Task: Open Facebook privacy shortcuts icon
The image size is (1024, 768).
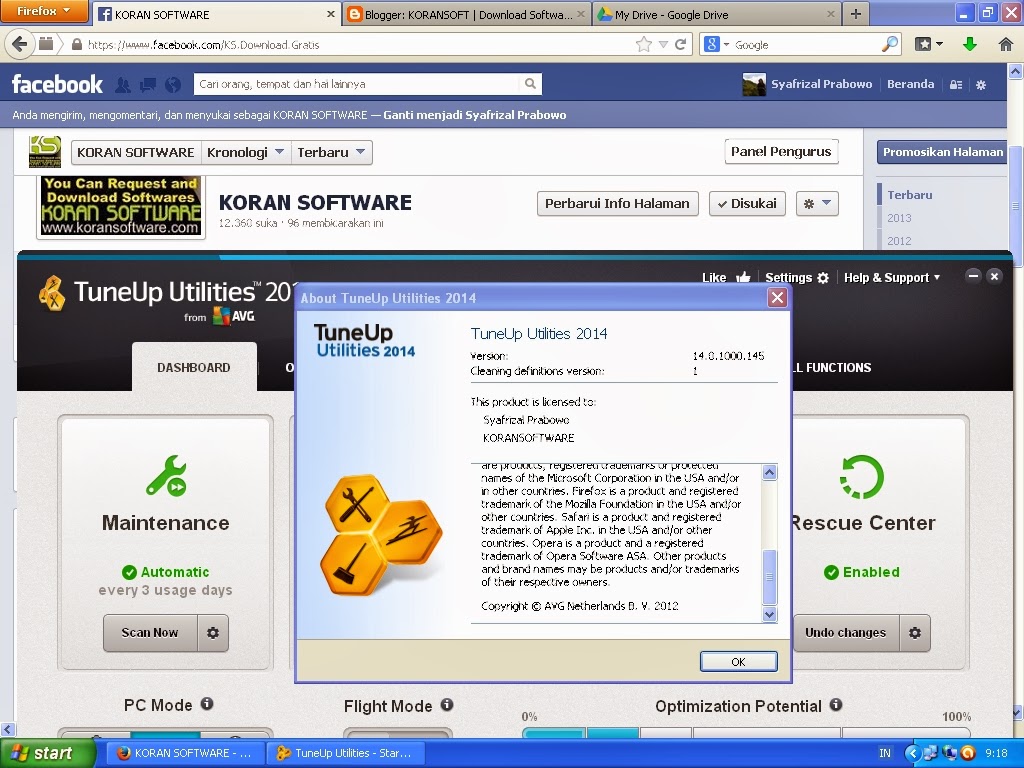Action: pos(956,84)
